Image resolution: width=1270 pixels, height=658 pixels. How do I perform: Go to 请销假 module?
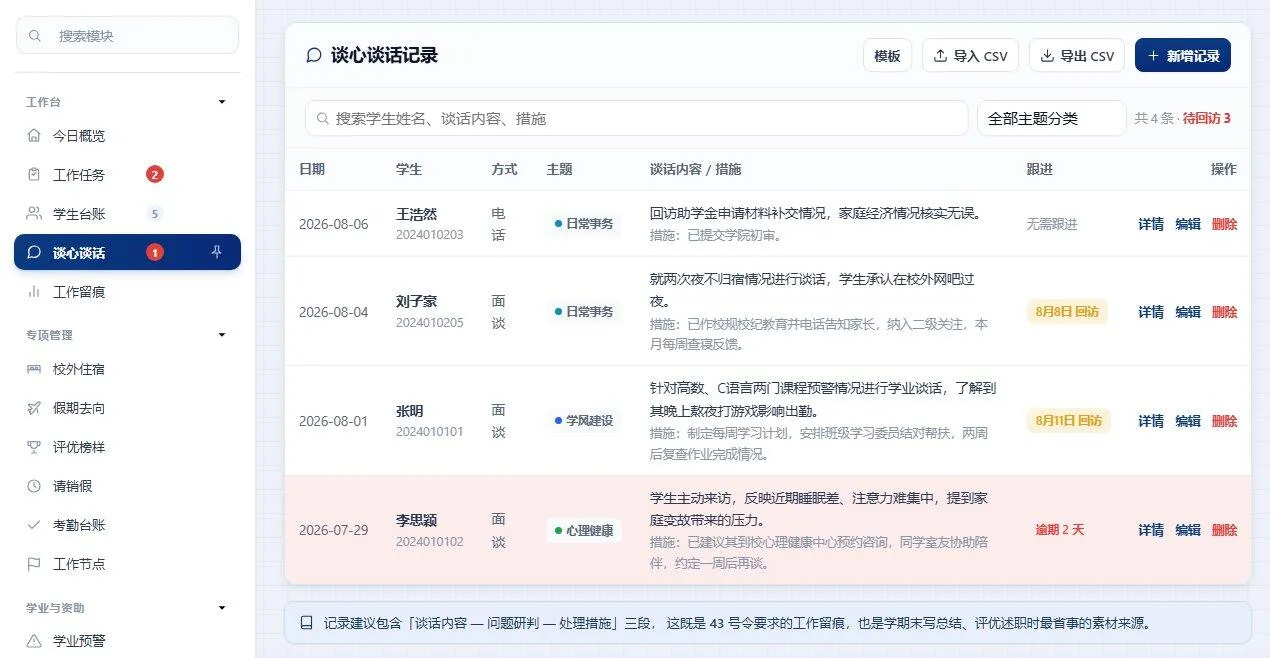(x=127, y=486)
